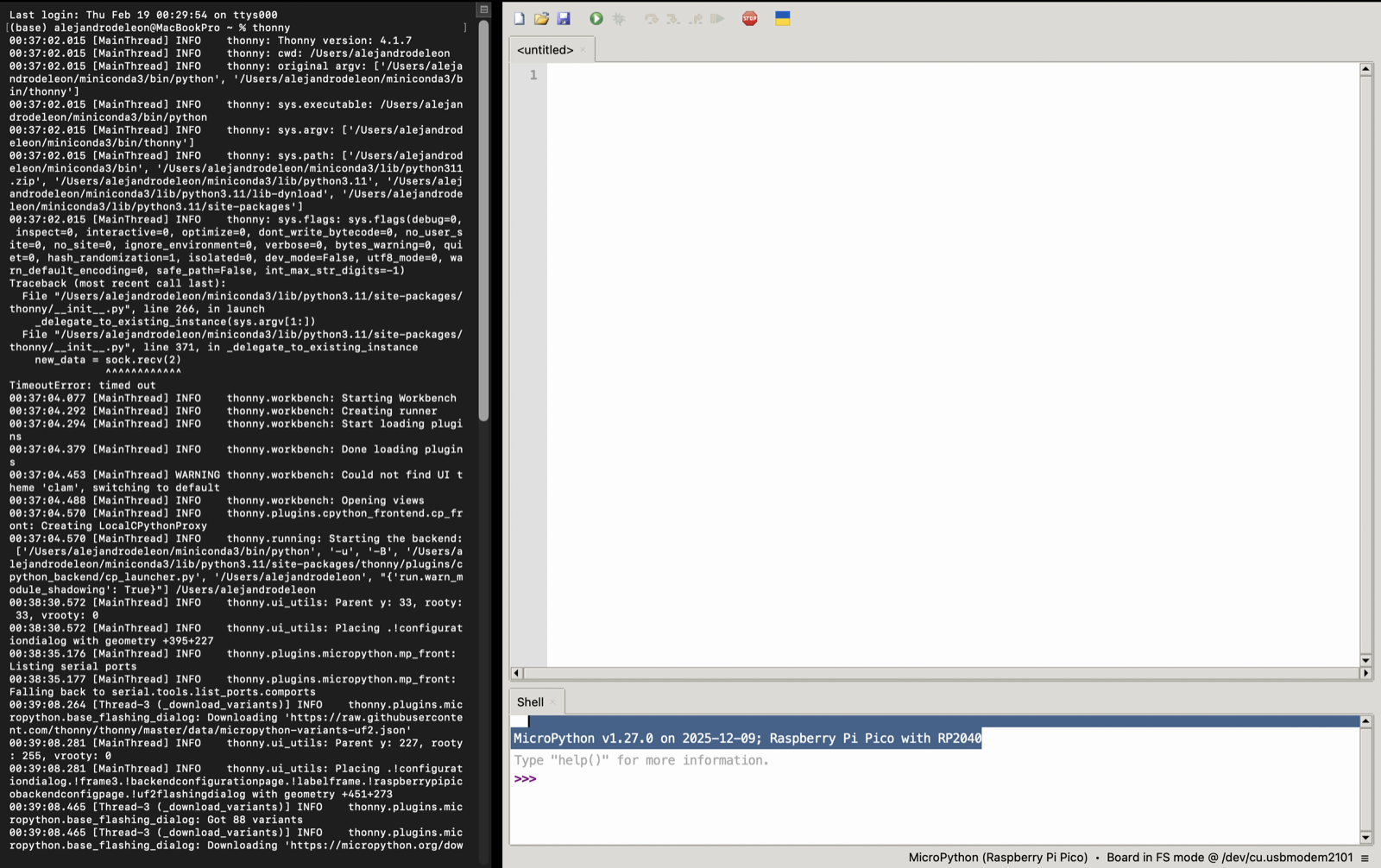Viewport: 1381px width, 868px height.
Task: Close the Shell panel
Action: (552, 701)
